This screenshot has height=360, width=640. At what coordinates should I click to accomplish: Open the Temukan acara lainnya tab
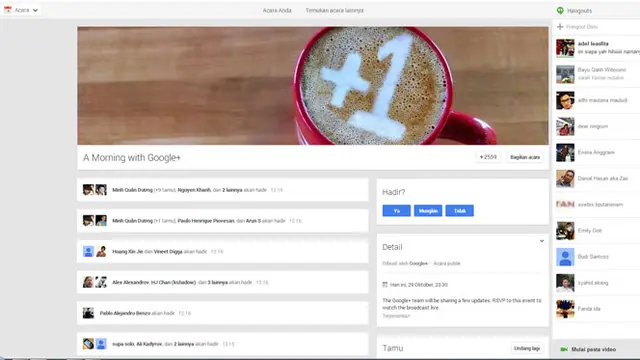334,10
